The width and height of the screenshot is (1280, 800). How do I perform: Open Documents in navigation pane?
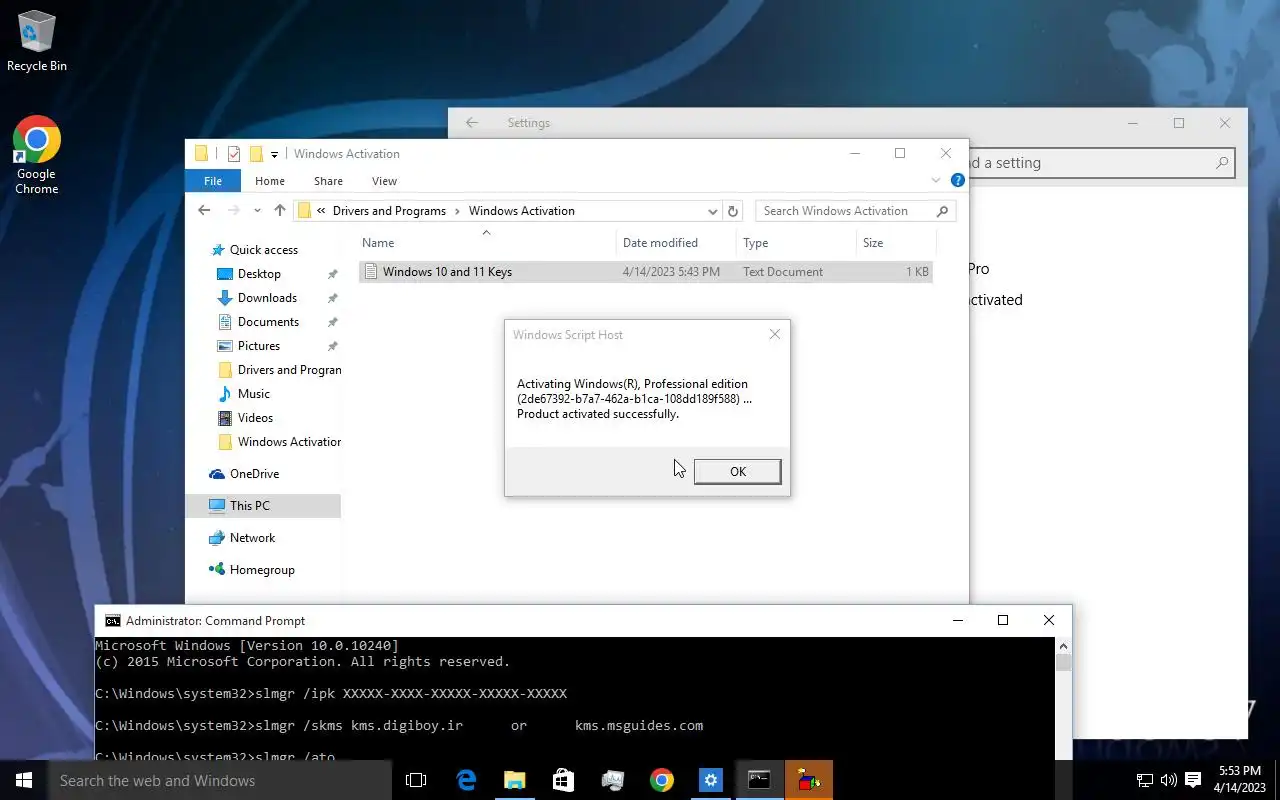click(268, 322)
